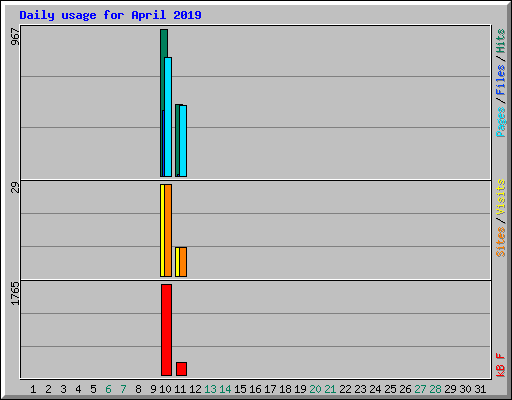Click day 3 on the date axis
Viewport: 512px width, 400px height.
click(x=63, y=389)
